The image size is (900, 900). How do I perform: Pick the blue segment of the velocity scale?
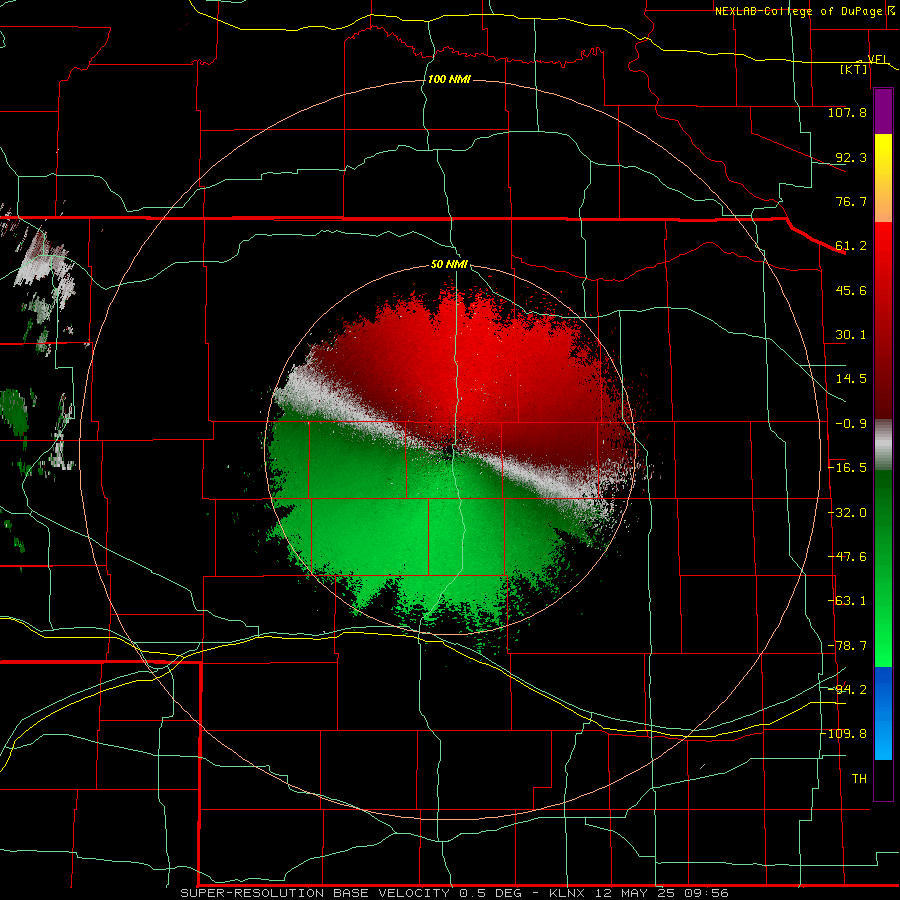(x=883, y=713)
